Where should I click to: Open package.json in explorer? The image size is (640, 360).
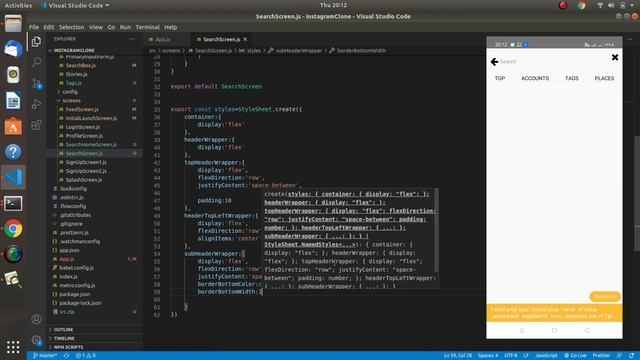pos(75,294)
